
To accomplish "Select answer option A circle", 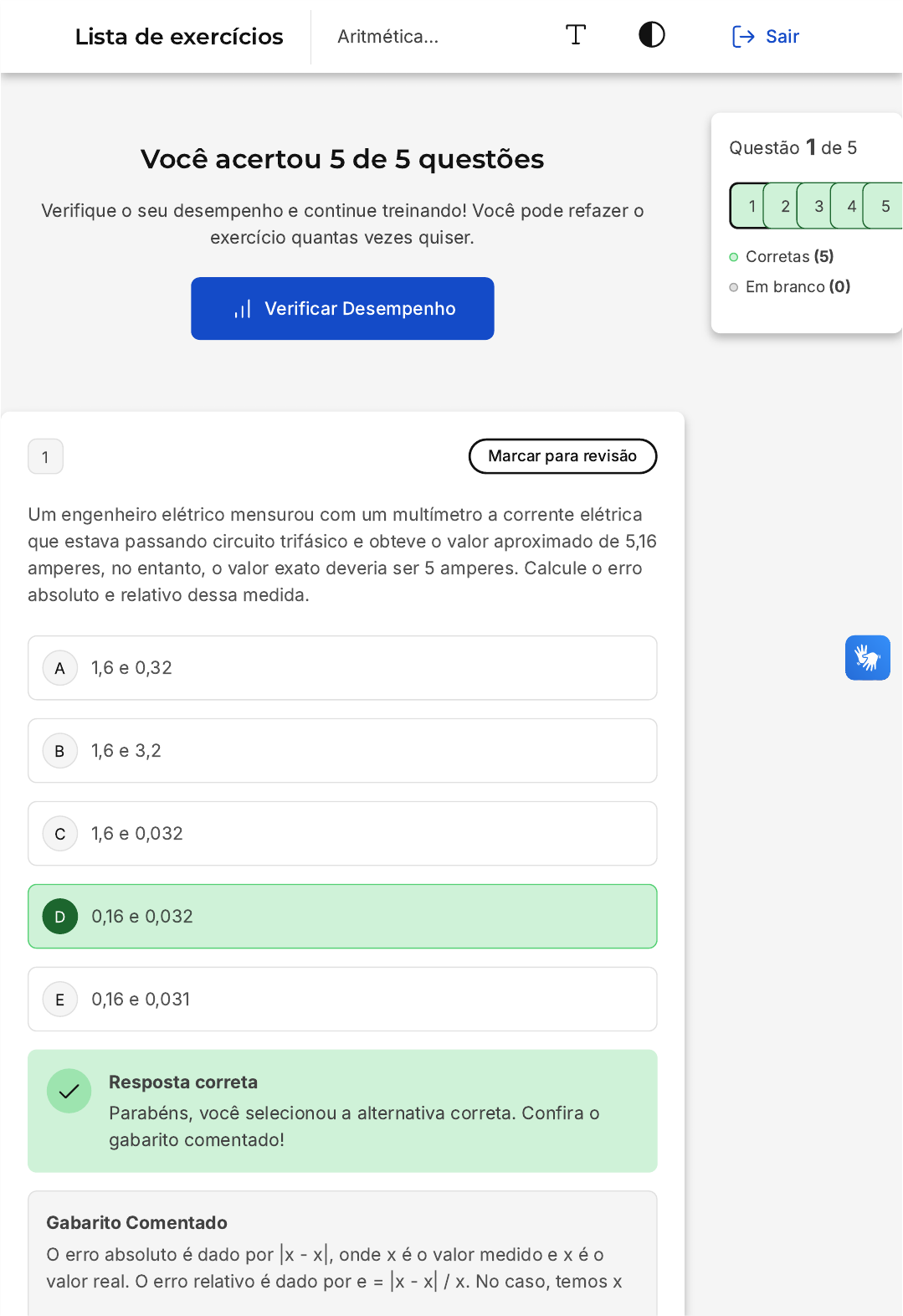I will click(x=60, y=668).
